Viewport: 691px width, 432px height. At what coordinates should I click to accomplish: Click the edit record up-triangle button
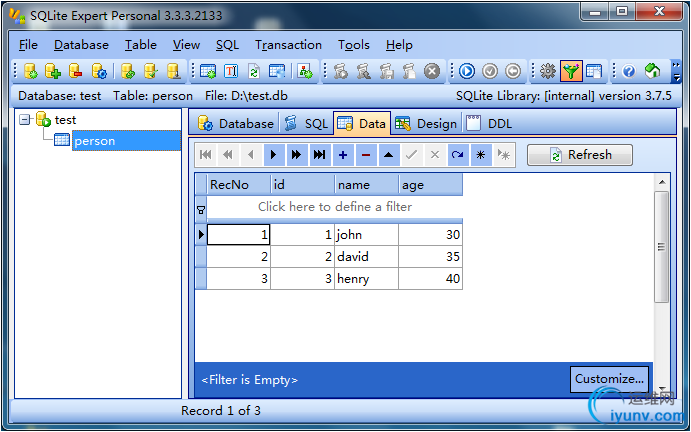point(389,155)
